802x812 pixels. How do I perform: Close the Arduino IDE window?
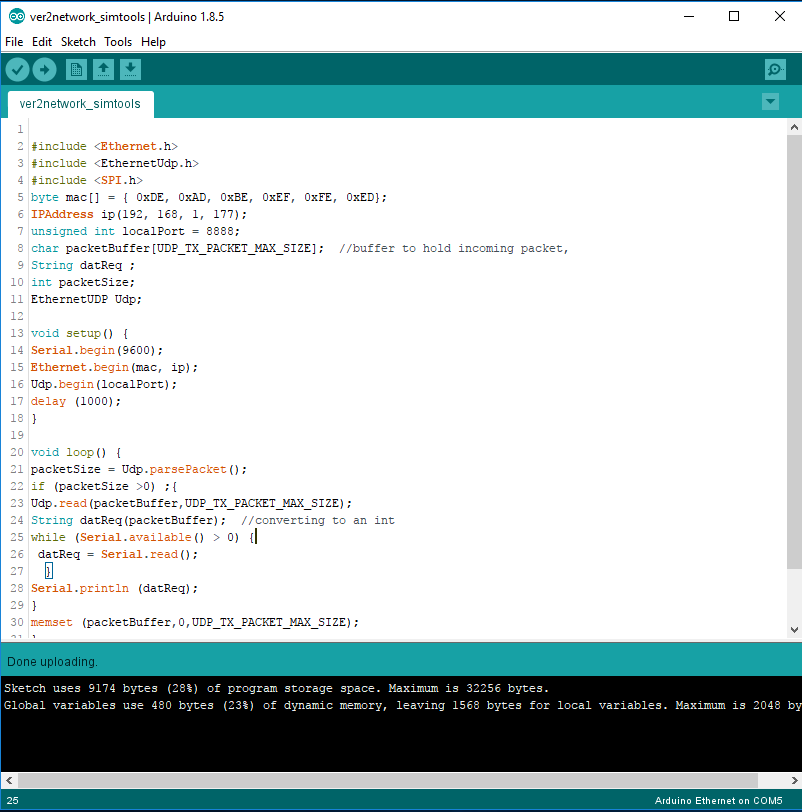pyautogui.click(x=779, y=17)
